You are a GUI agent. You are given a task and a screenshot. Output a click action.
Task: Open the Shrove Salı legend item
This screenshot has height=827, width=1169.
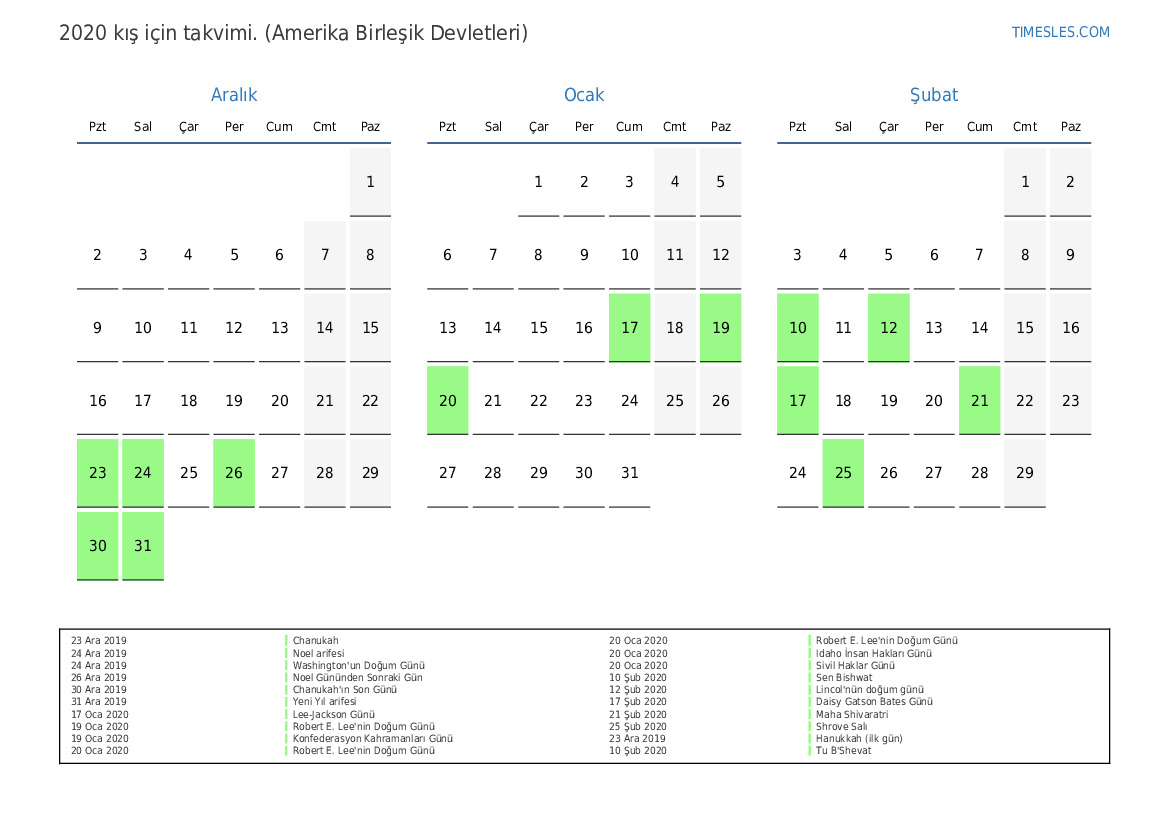coord(841,727)
